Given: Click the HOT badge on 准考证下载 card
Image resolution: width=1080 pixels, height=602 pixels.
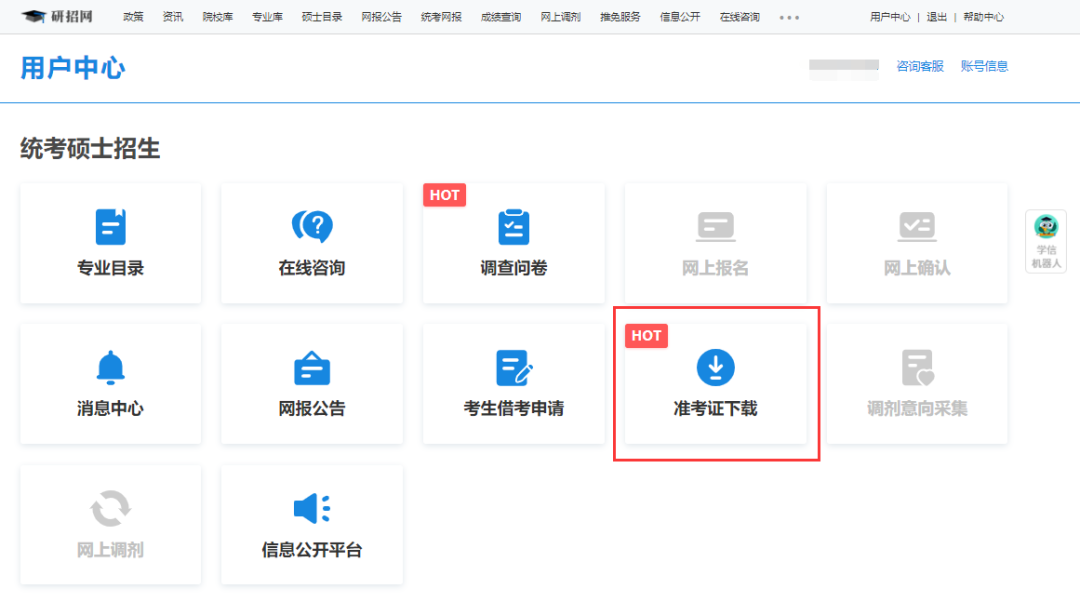Looking at the screenshot, I should click(646, 335).
